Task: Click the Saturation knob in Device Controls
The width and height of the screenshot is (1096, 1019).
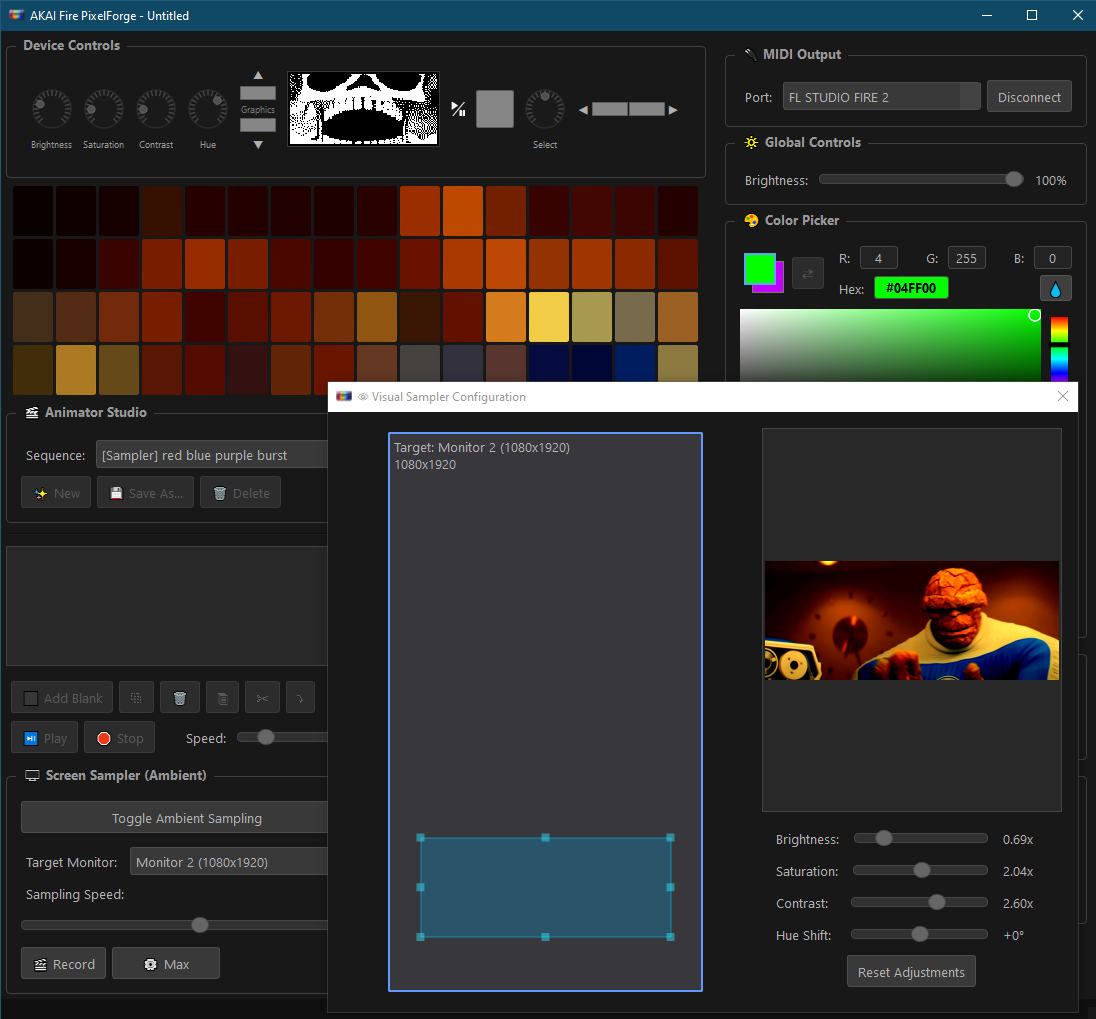Action: 103,109
